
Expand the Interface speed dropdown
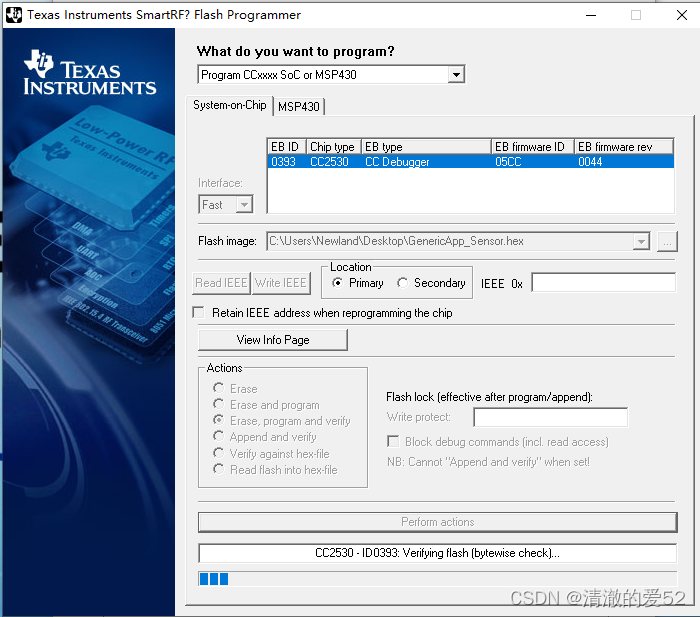coord(244,204)
